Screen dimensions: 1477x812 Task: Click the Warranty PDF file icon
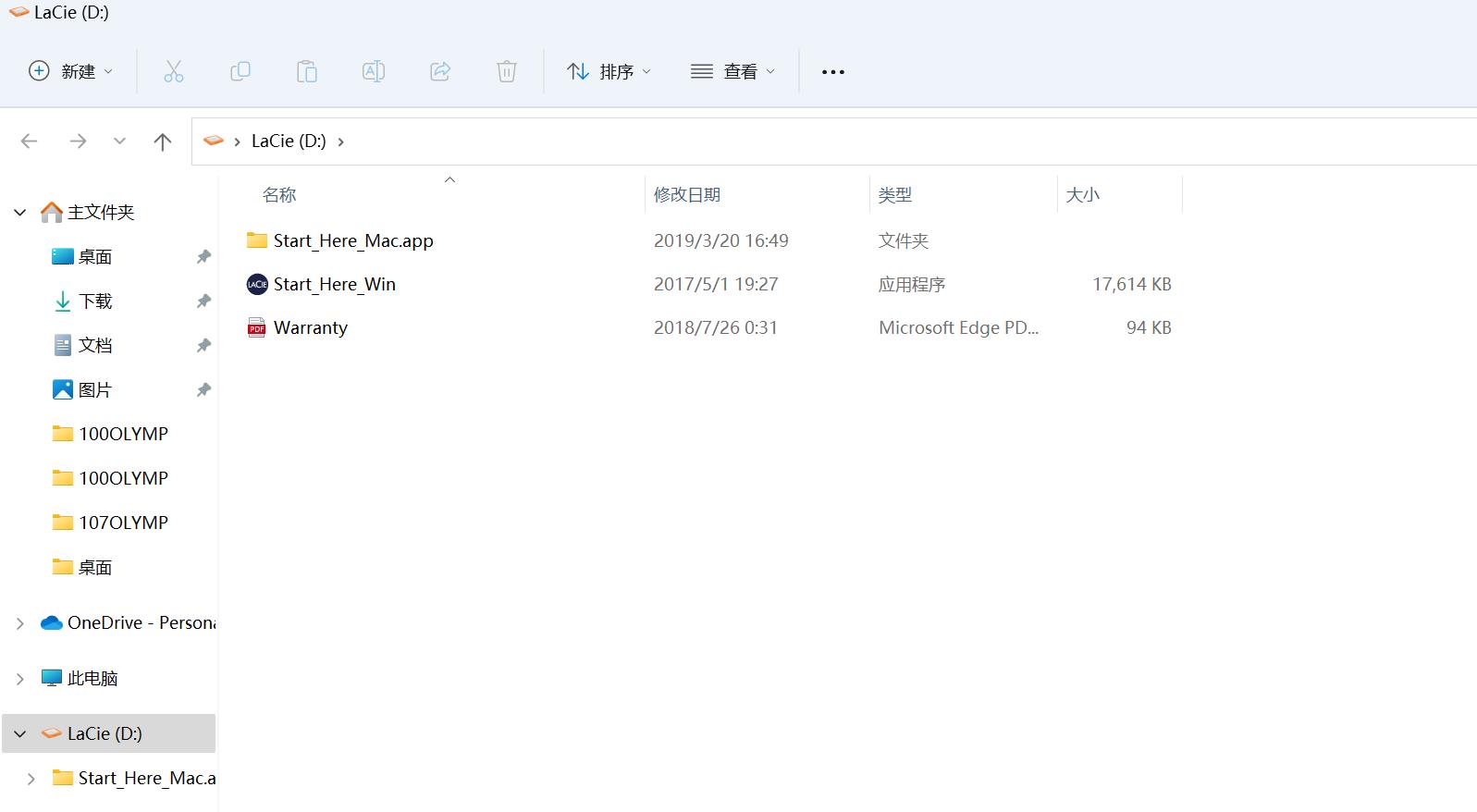point(256,327)
